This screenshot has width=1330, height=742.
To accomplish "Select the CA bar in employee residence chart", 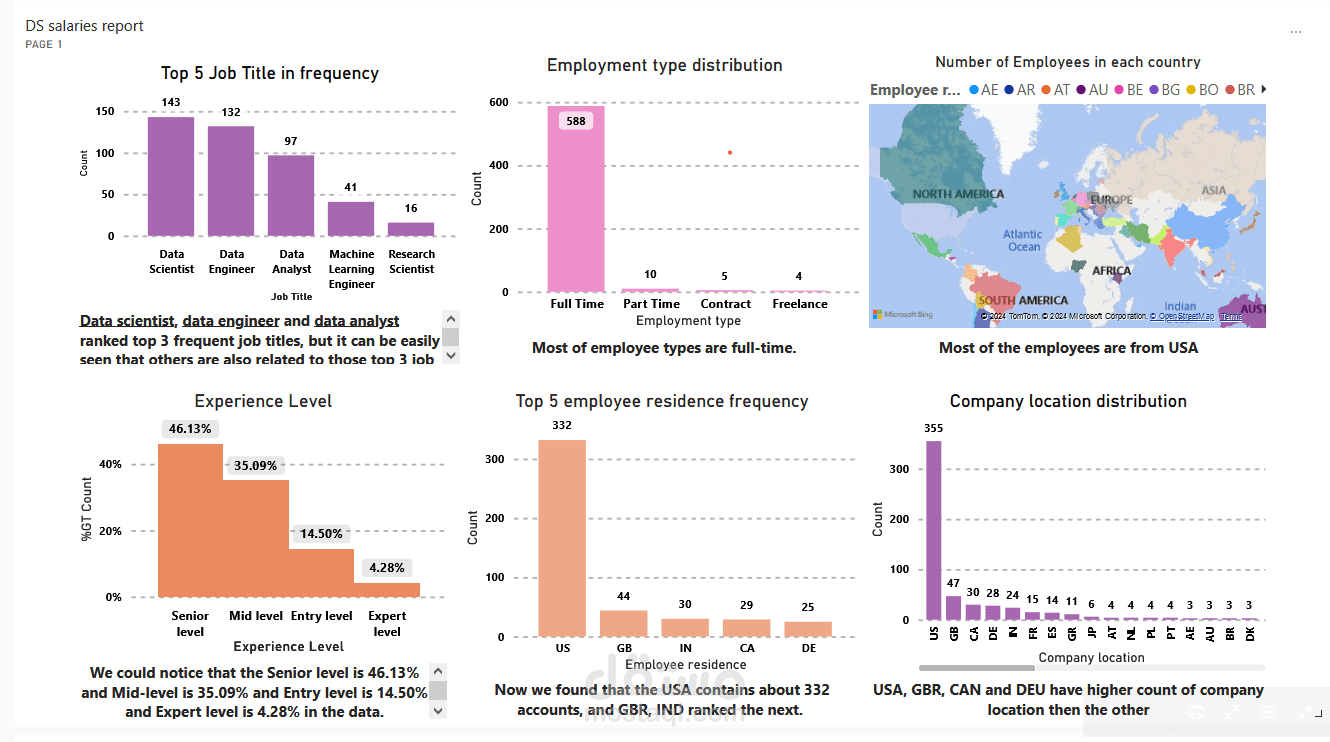I will point(747,628).
